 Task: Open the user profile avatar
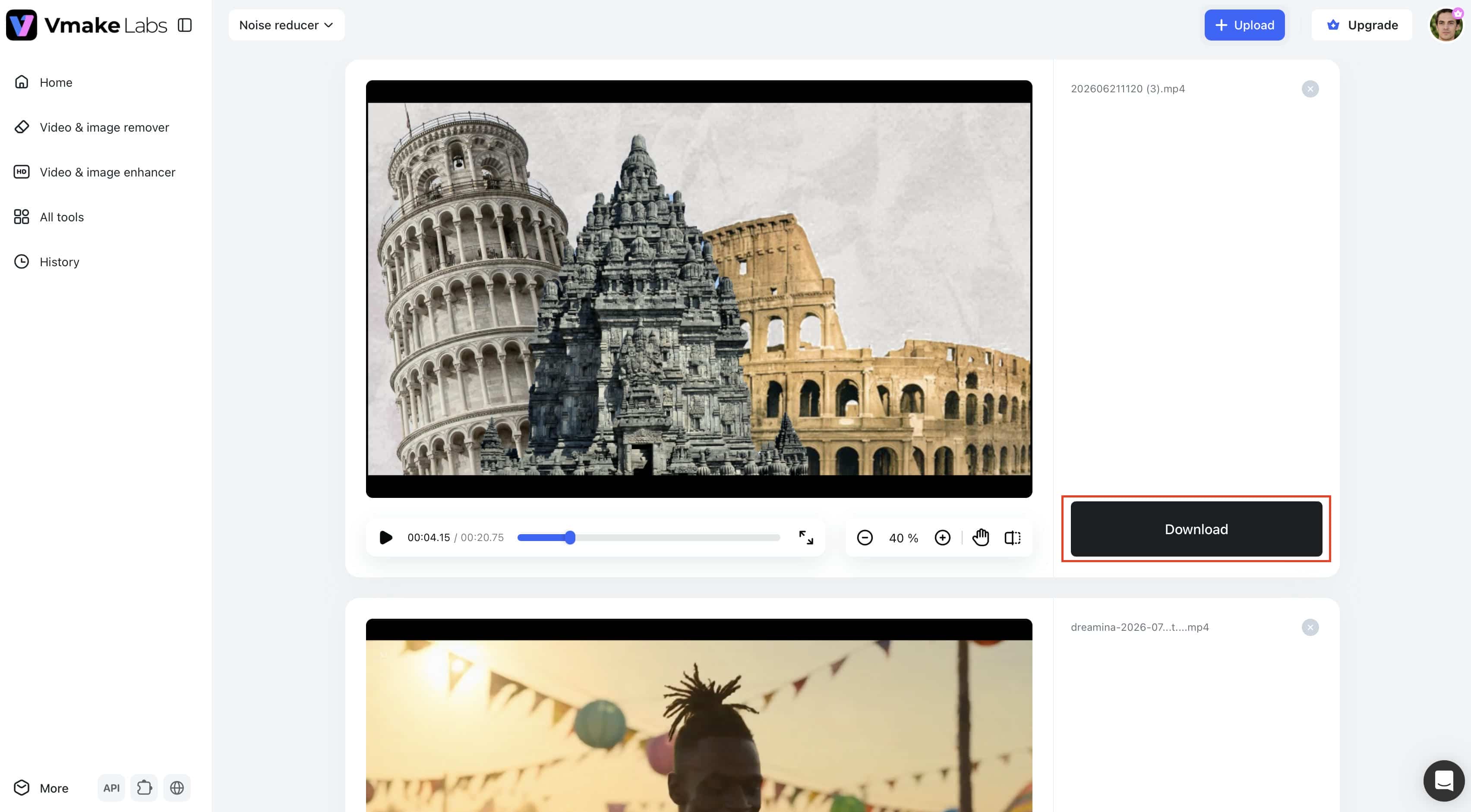pos(1446,25)
